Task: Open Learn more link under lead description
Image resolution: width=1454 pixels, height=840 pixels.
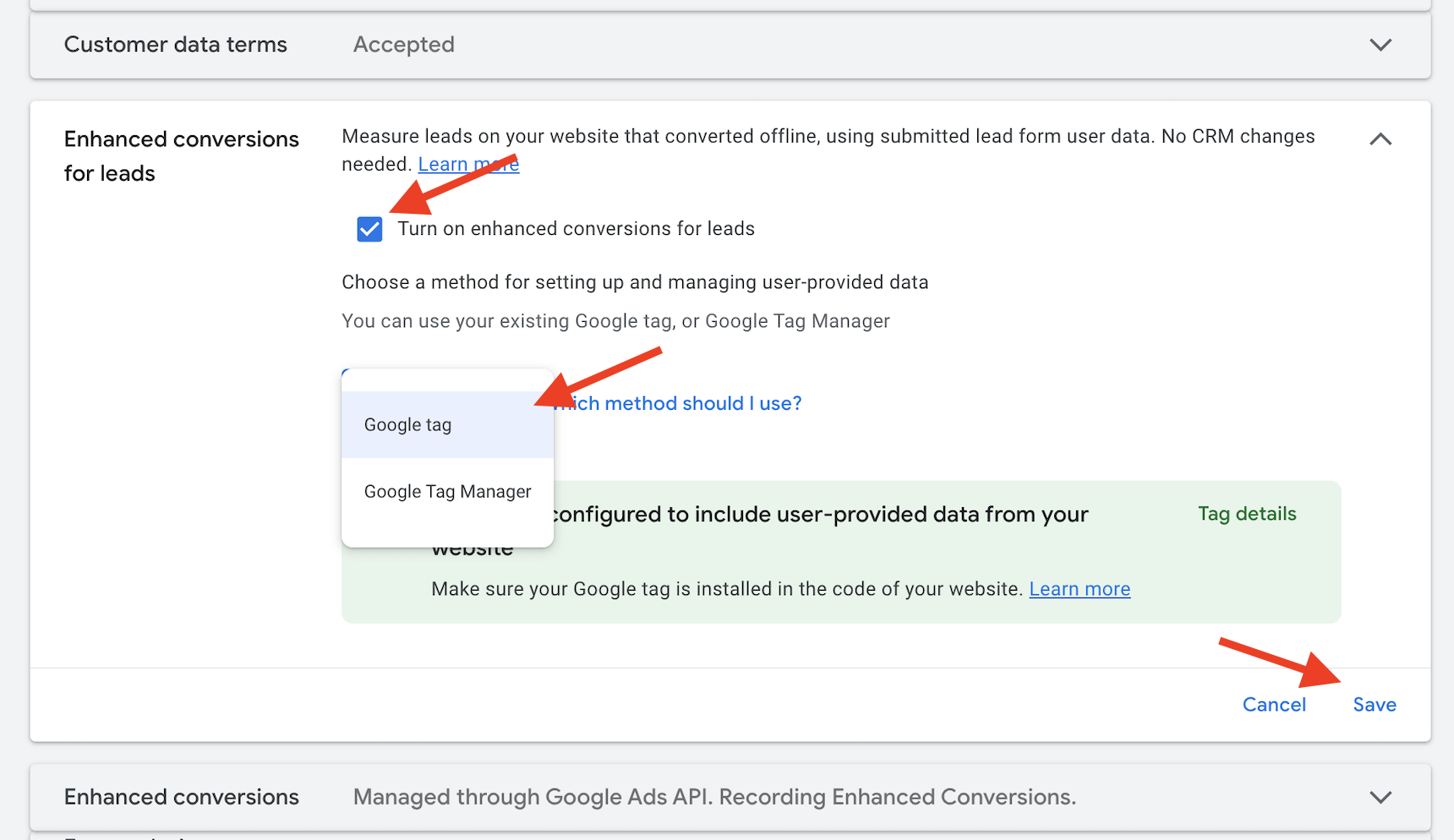Action: 468,164
